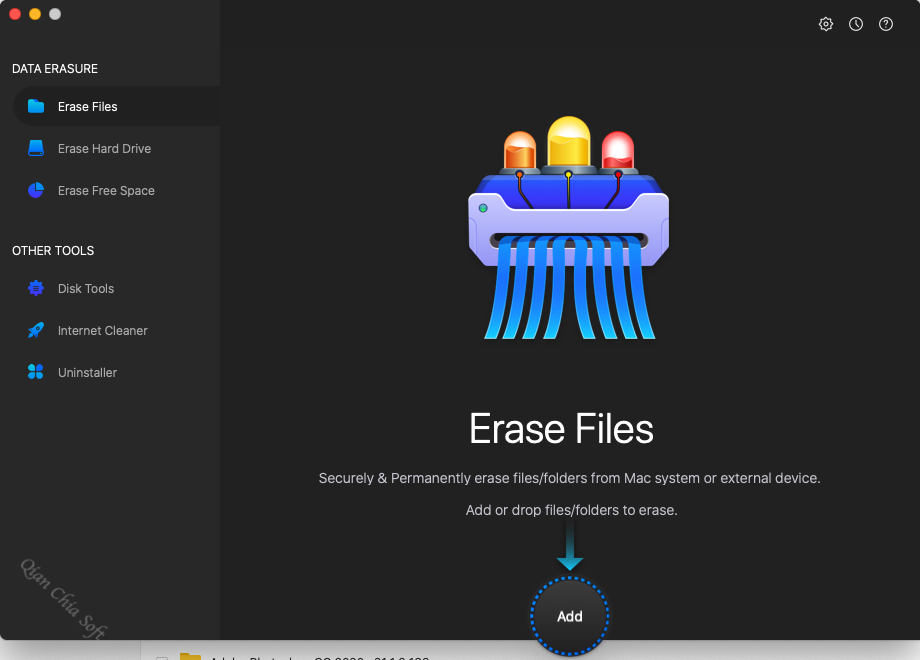Open settings via the gear icon
This screenshot has height=660, width=920.
826,24
